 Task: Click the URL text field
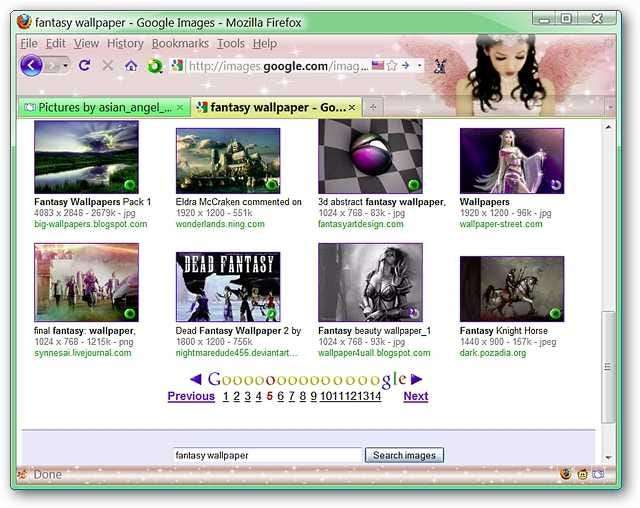pyautogui.click(x=278, y=66)
